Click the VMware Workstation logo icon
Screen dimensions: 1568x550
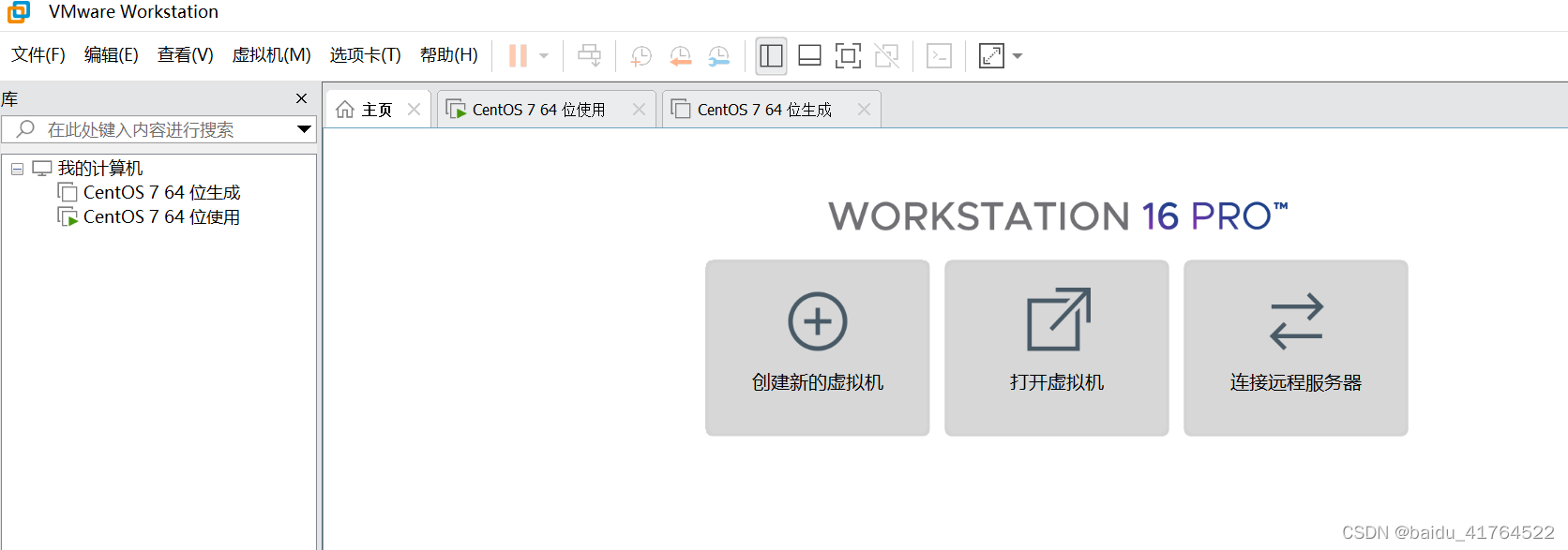[18, 12]
